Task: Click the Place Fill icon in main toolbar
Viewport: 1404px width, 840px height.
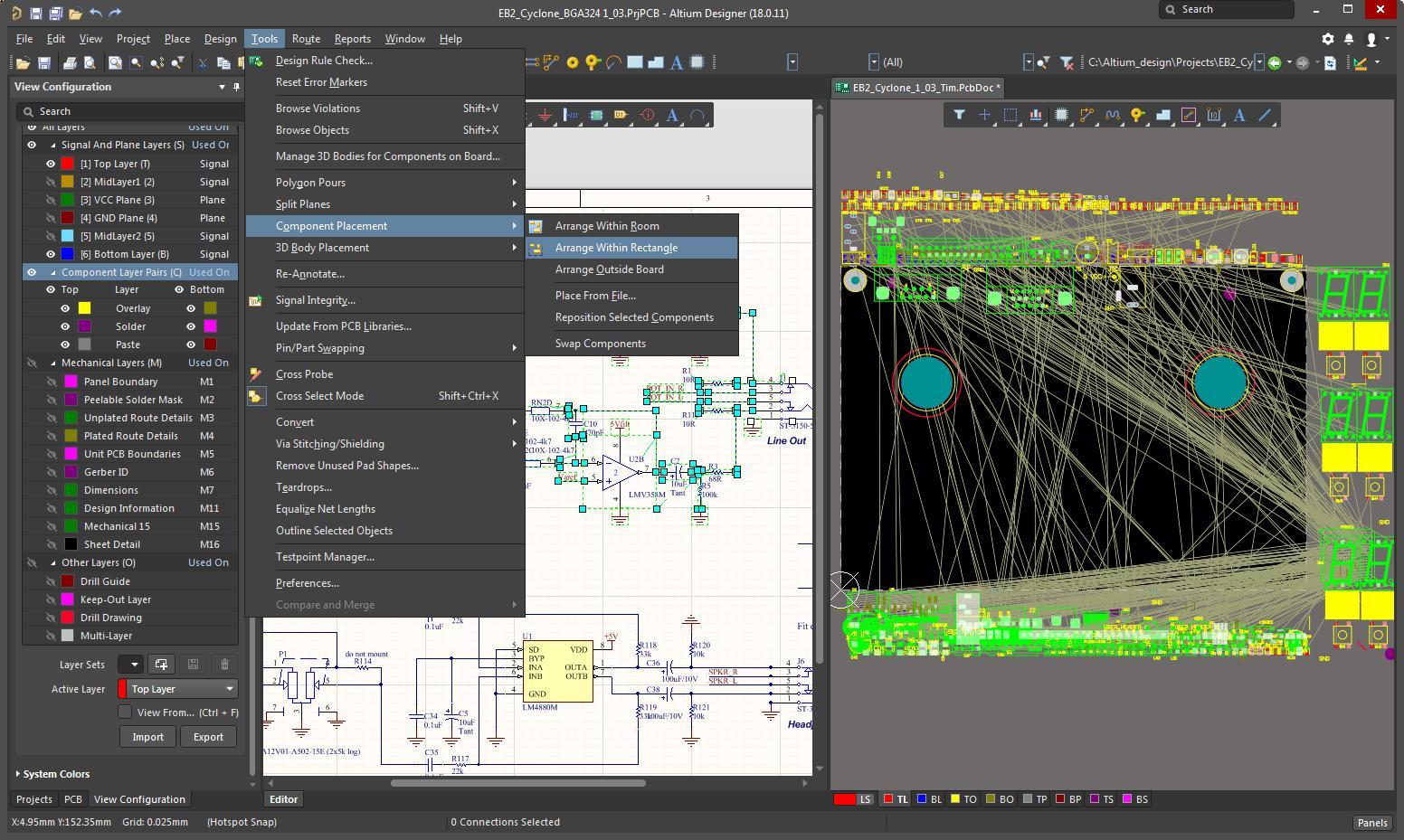Action: [x=635, y=62]
